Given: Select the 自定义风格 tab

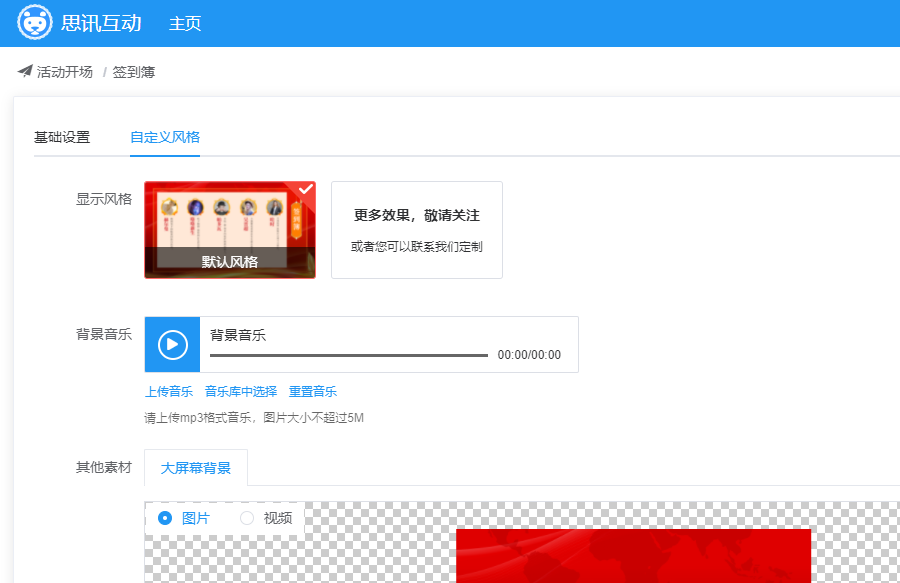Looking at the screenshot, I should pos(165,137).
